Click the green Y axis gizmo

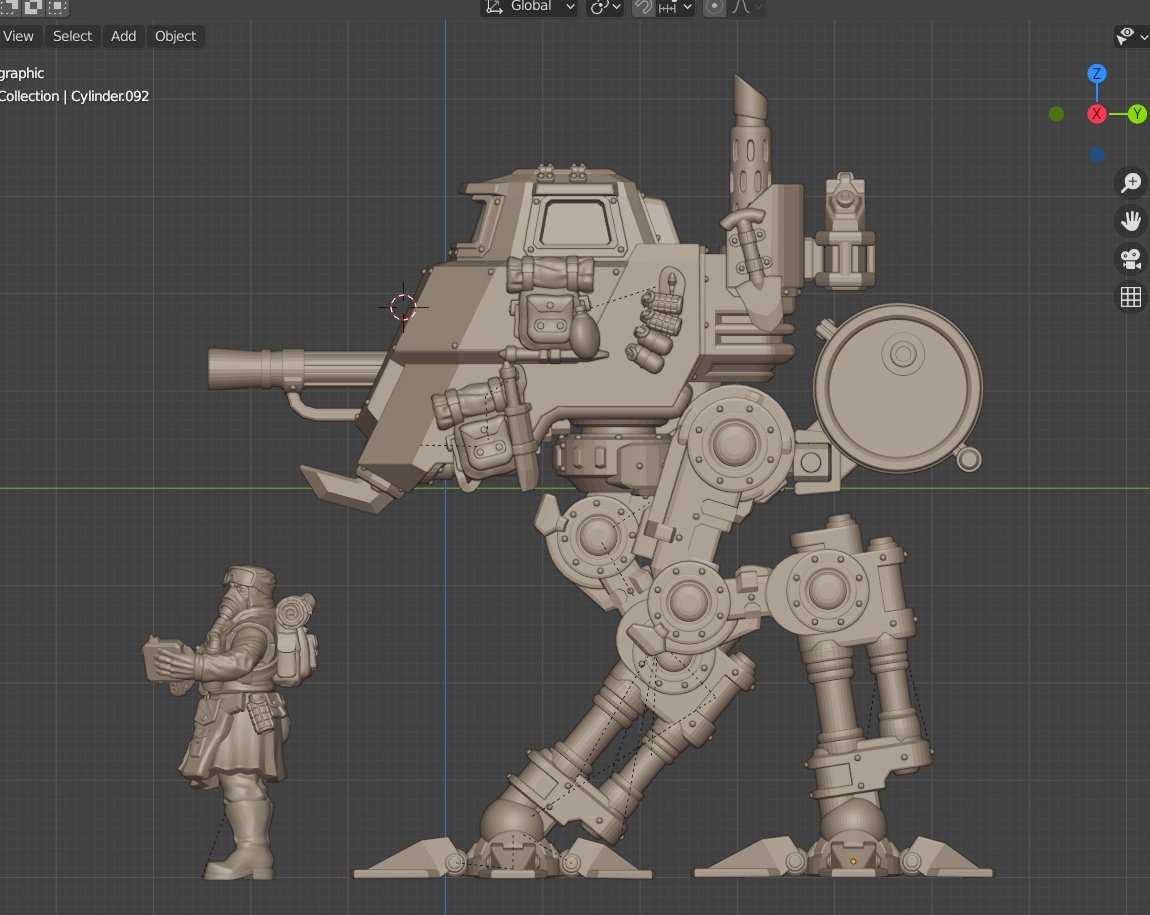tap(1137, 114)
